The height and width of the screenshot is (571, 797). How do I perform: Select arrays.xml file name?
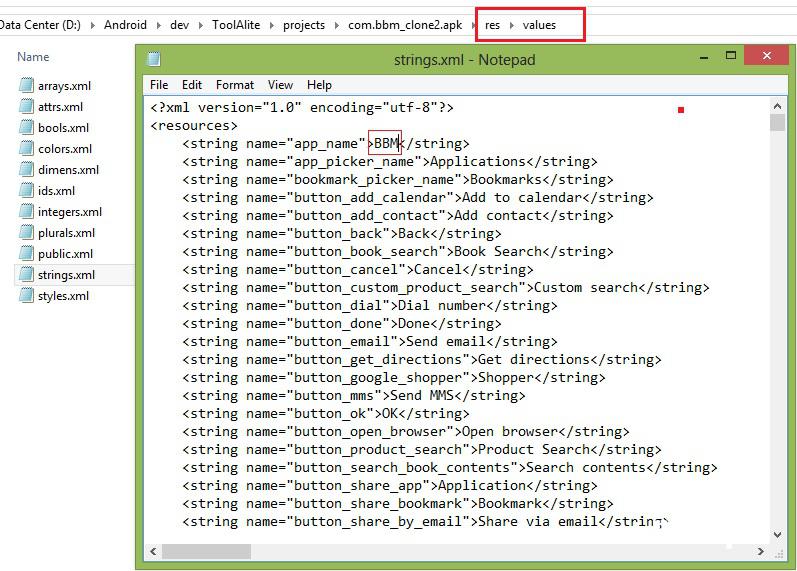(65, 86)
